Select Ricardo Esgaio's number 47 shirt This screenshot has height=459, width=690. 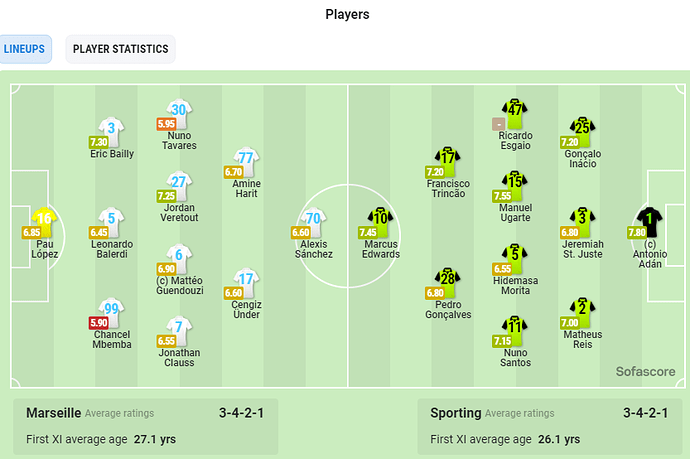pyautogui.click(x=515, y=114)
